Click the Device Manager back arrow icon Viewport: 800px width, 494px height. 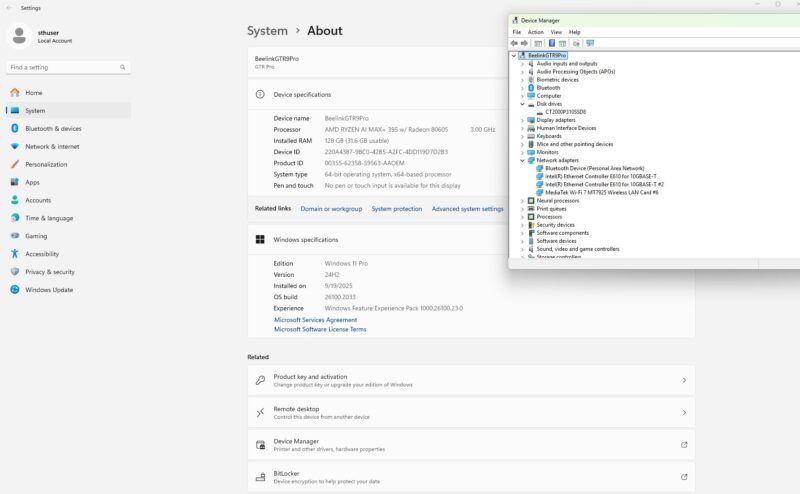(514, 43)
